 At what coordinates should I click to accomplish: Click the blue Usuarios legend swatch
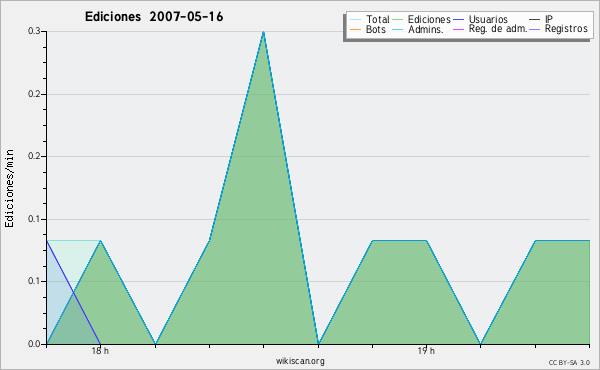click(x=458, y=20)
